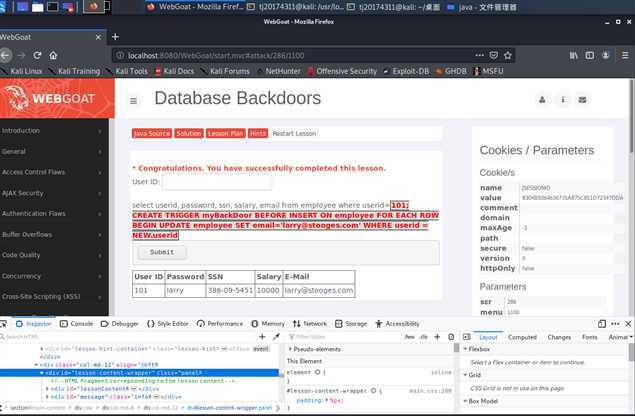
Task: Close the developer tools panel
Action: (628, 323)
